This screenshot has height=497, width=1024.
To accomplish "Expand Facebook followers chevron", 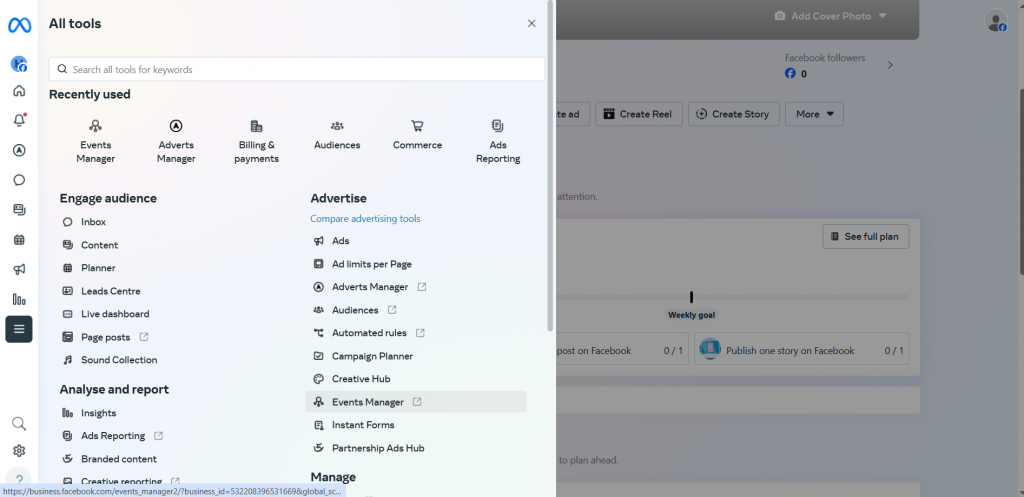I will [889, 65].
